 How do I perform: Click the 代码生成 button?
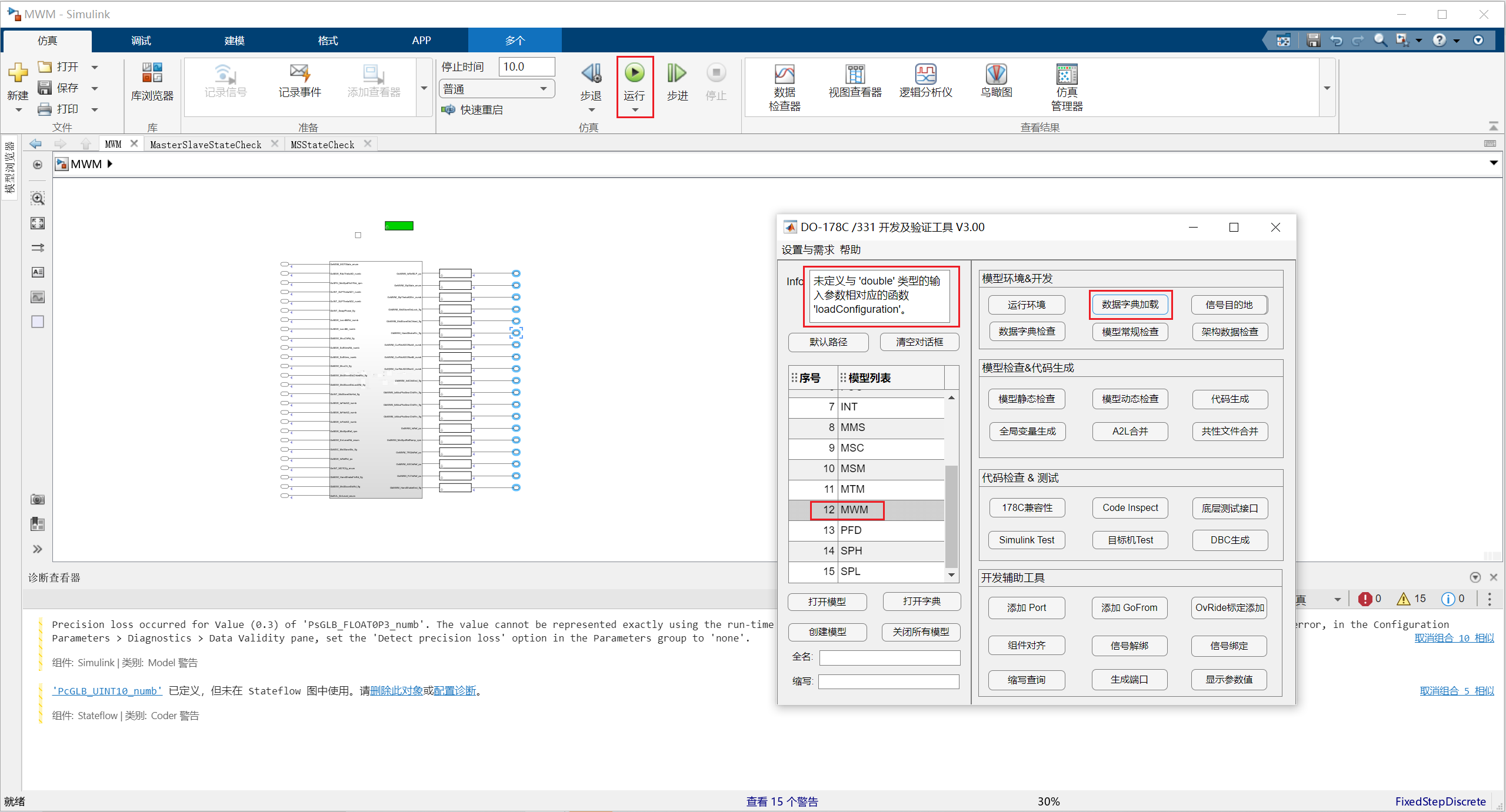[1230, 399]
